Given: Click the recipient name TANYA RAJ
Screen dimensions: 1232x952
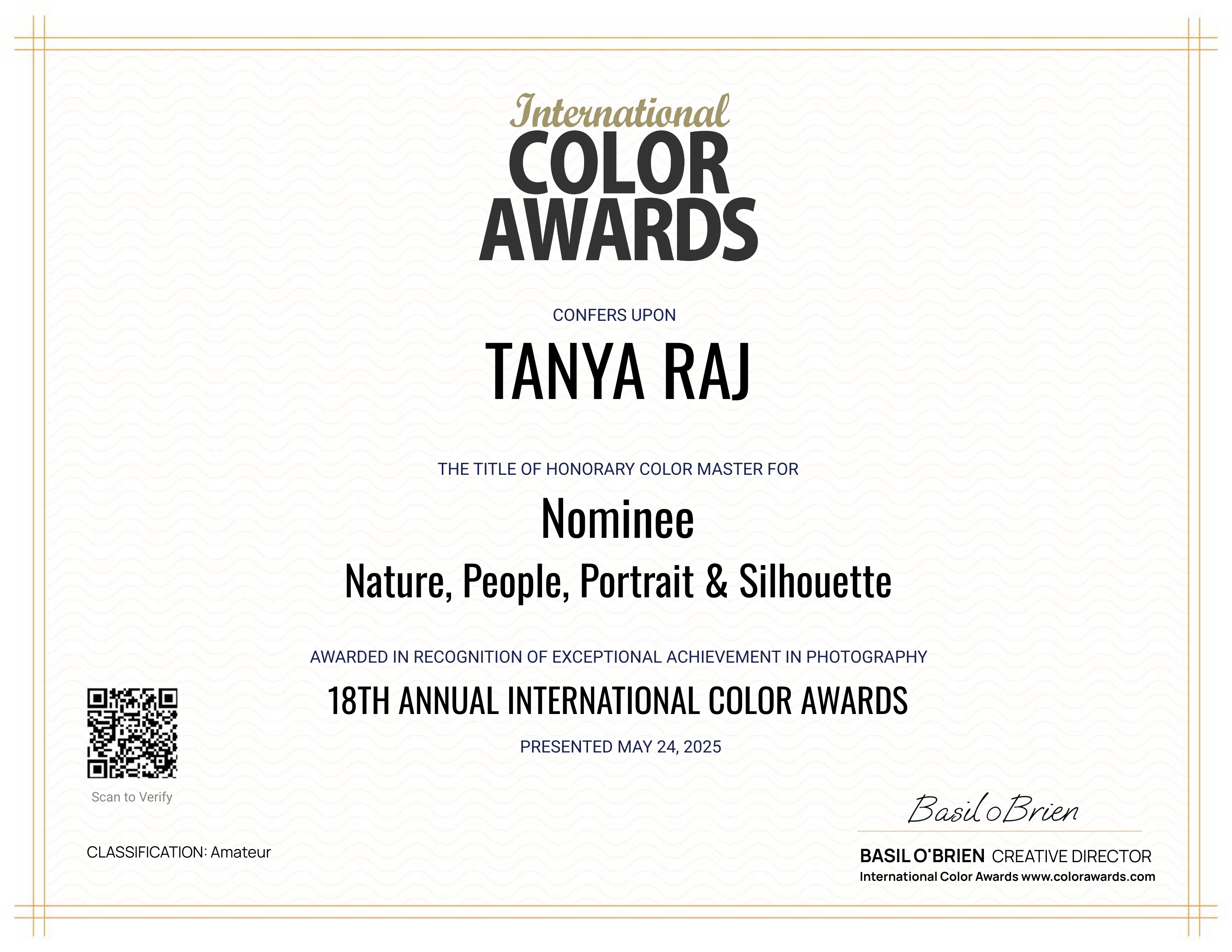Looking at the screenshot, I should click(x=618, y=372).
